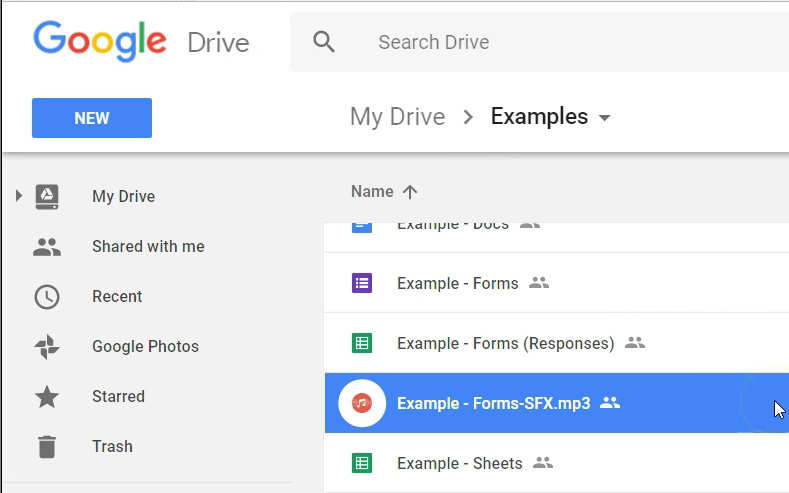
Task: Click the My Drive icon in sidebar
Action: (47, 196)
